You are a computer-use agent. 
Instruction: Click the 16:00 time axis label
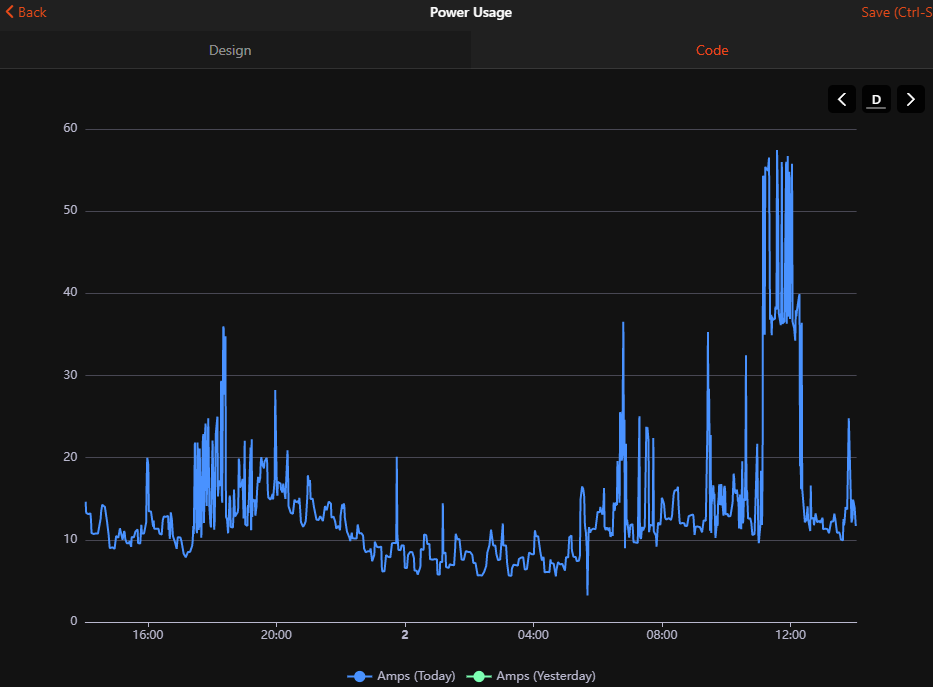148,635
